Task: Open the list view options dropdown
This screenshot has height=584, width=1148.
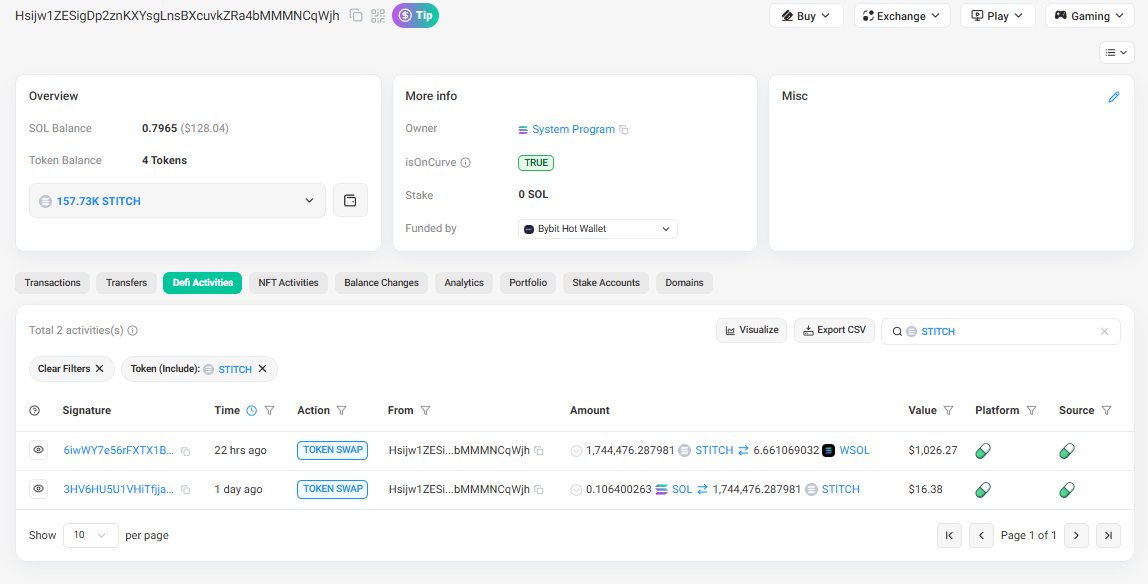Action: point(1117,53)
